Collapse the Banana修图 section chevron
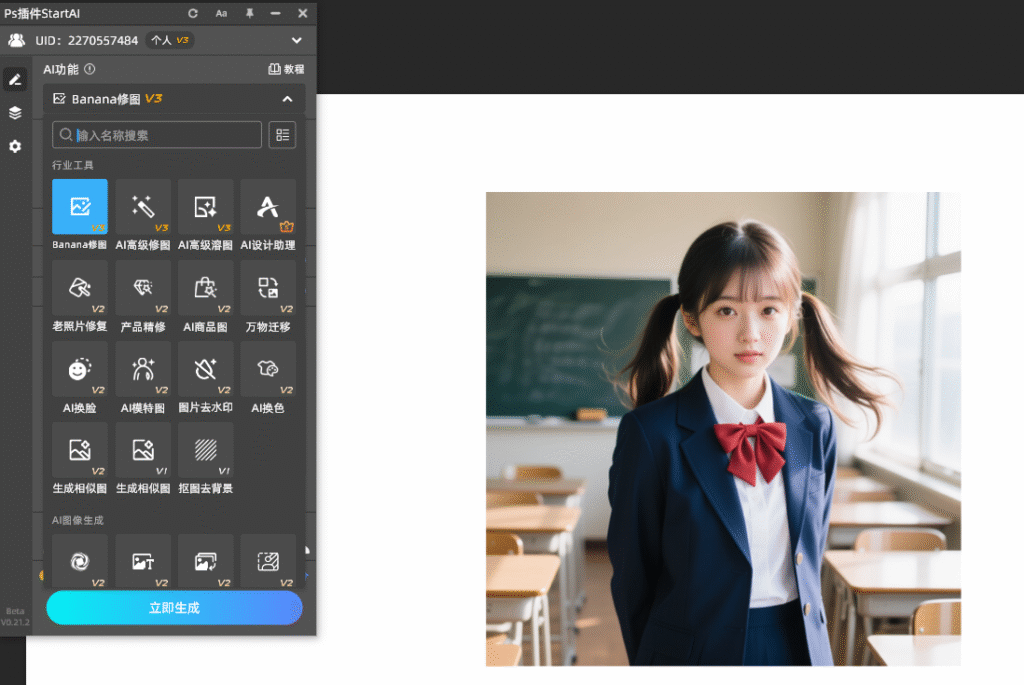Image resolution: width=1024 pixels, height=685 pixels. (x=287, y=99)
